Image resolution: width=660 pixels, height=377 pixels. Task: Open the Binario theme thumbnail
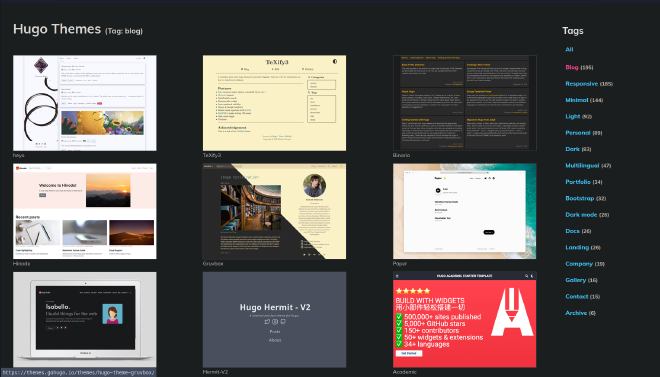(x=465, y=103)
